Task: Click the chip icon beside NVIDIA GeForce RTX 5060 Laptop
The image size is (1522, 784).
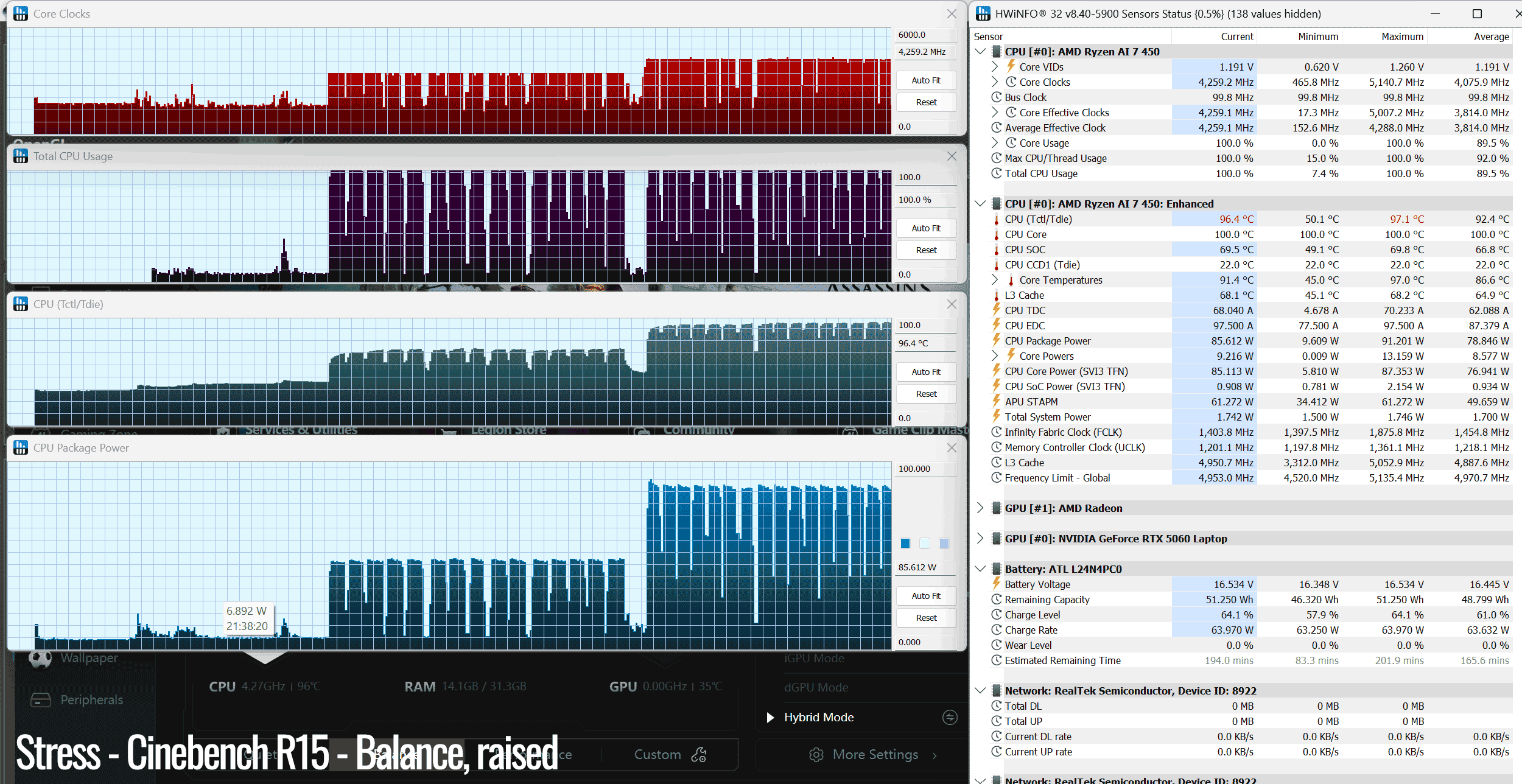Action: pyautogui.click(x=997, y=538)
